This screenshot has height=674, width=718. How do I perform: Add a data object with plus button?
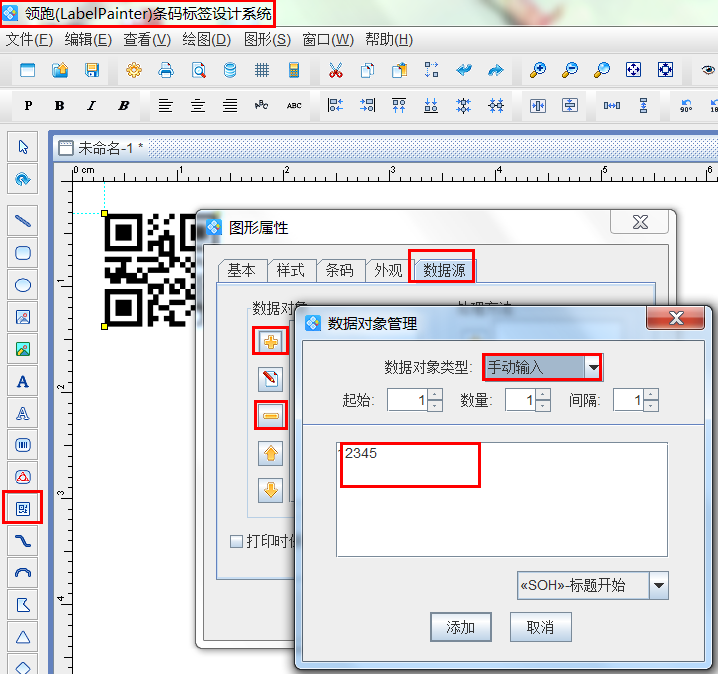click(x=271, y=342)
